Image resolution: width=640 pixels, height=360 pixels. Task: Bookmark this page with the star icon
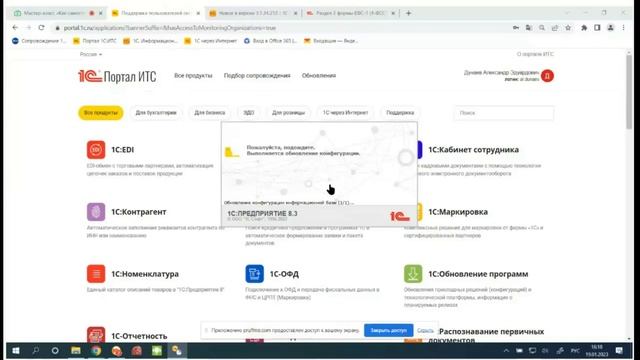click(x=568, y=28)
